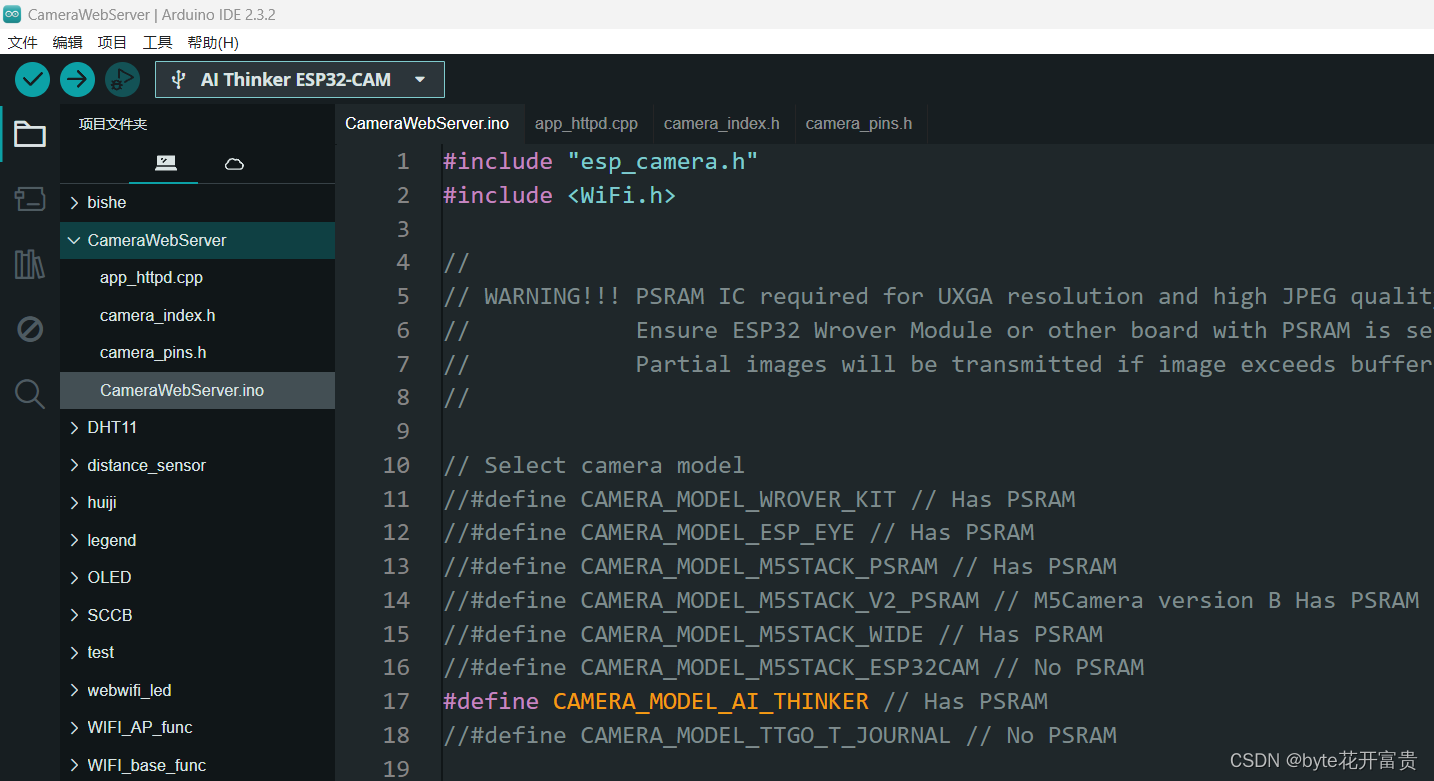Screen dimensions: 1434x781
Task: Open the Sketchbook folder sidebar icon
Action: [x=30, y=134]
